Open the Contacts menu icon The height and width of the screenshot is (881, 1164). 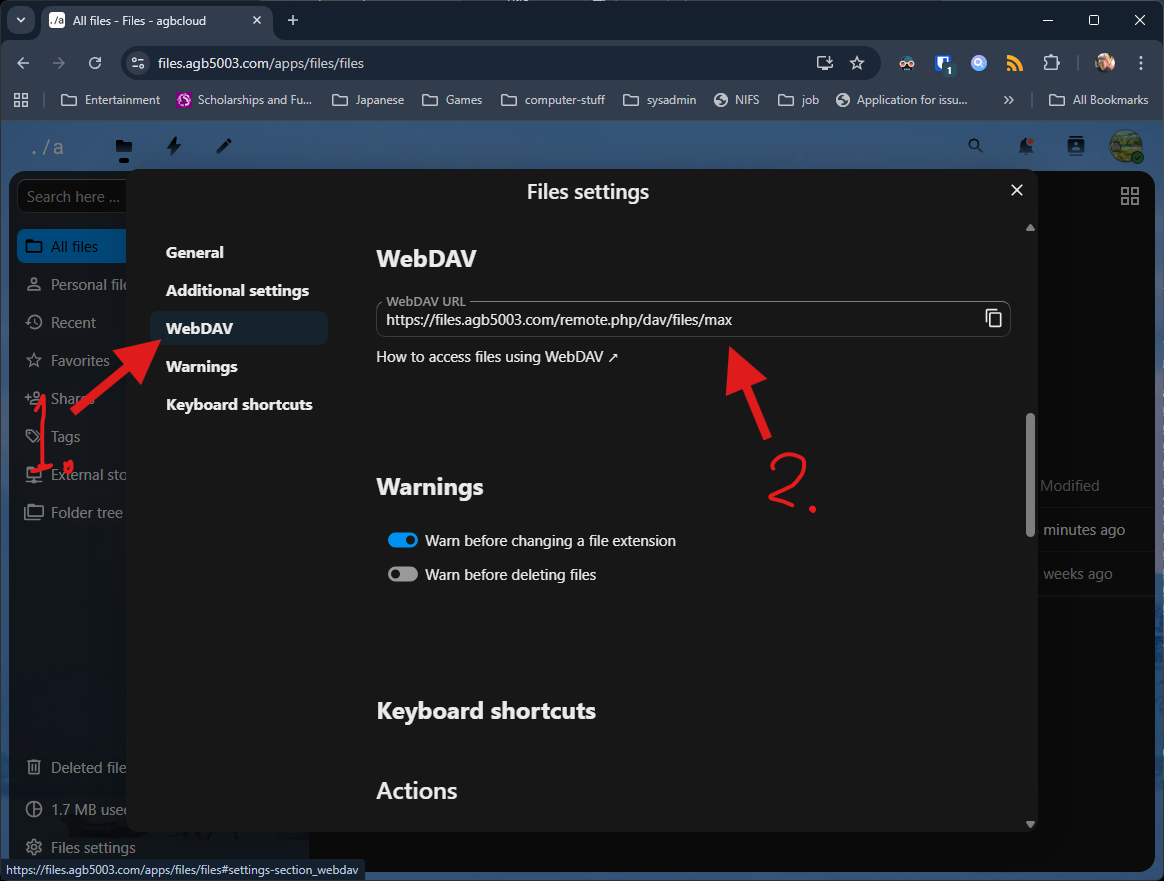(1075, 146)
